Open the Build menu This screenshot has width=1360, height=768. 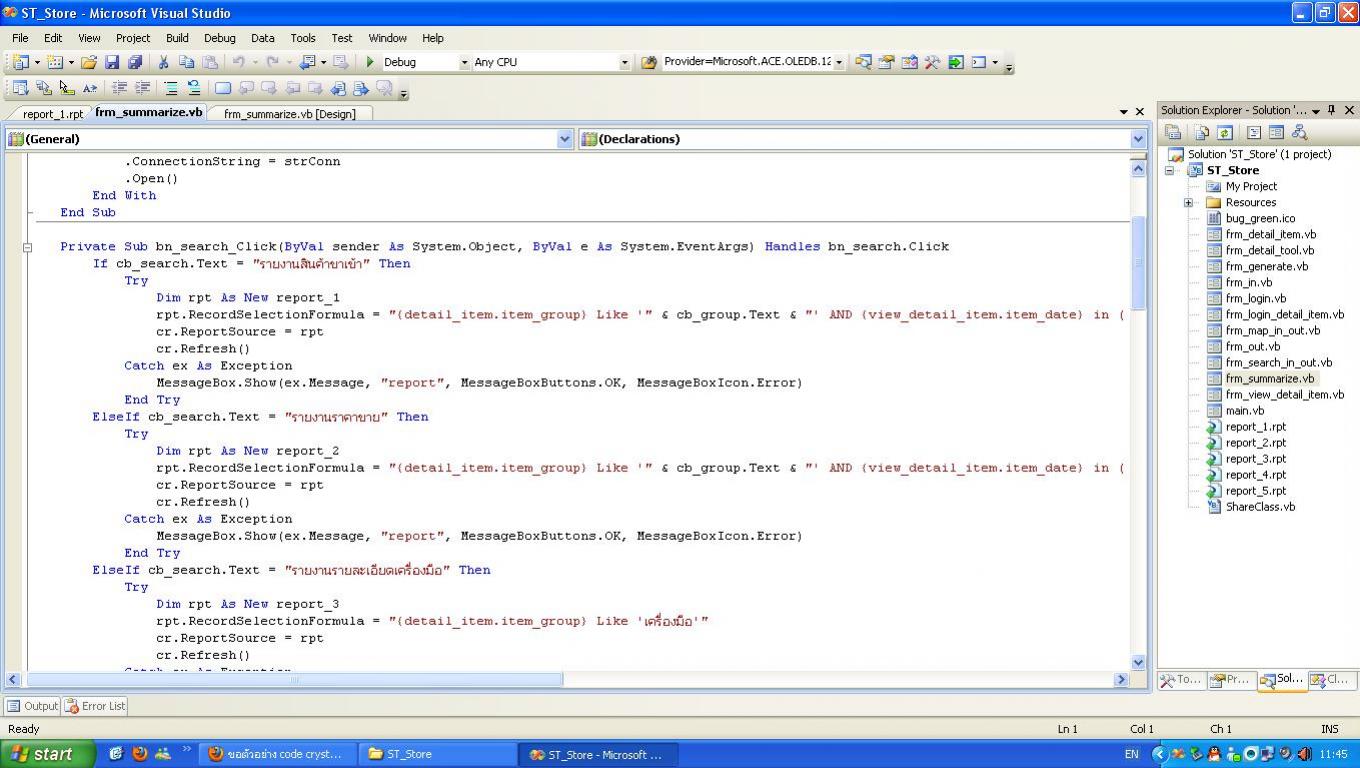pyautogui.click(x=177, y=38)
